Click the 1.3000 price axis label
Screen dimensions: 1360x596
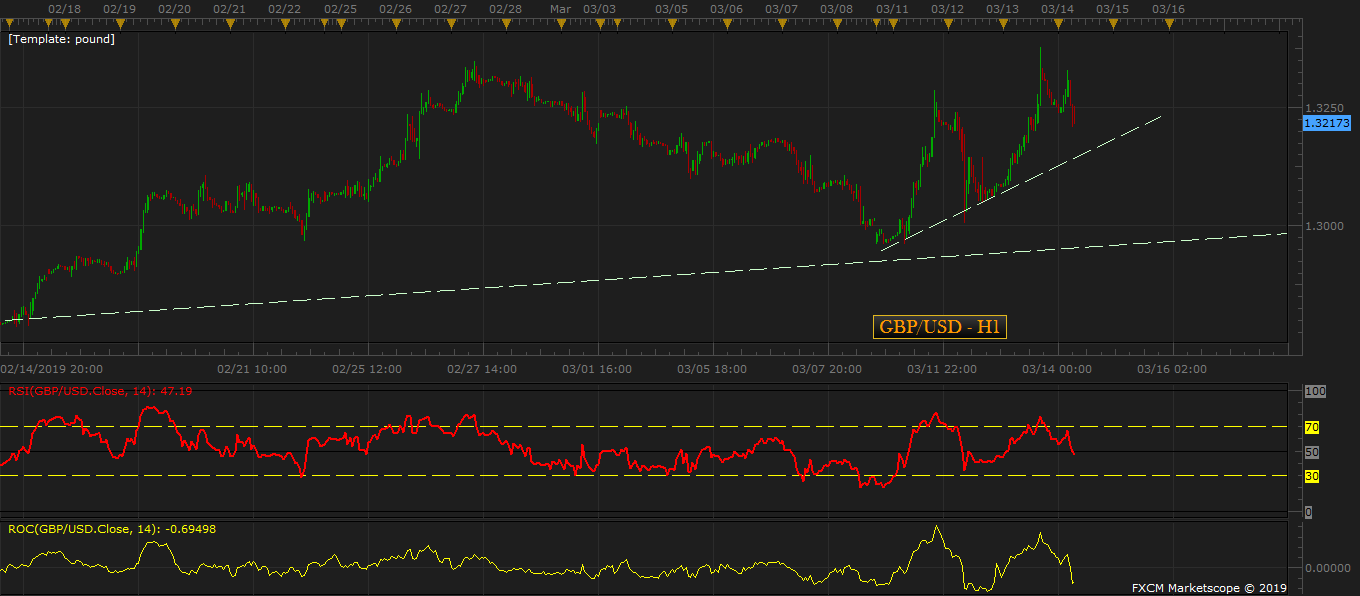1324,226
